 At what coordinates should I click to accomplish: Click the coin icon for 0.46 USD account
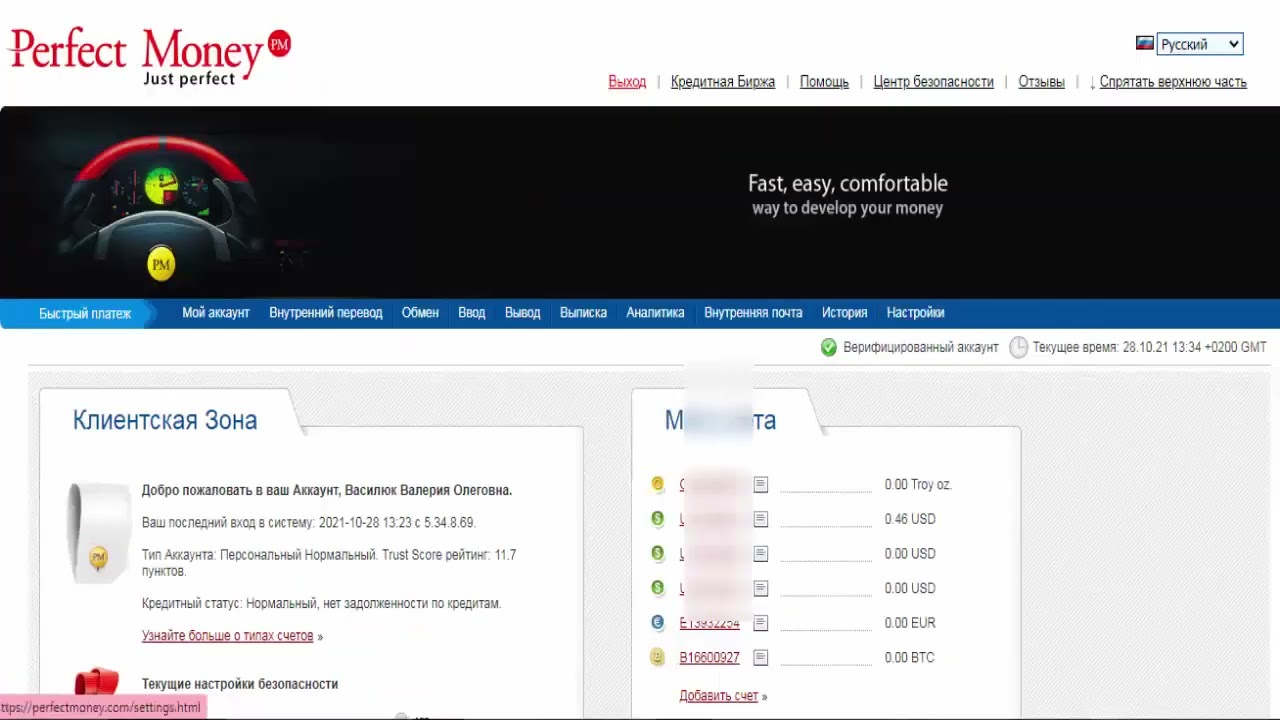coord(657,519)
